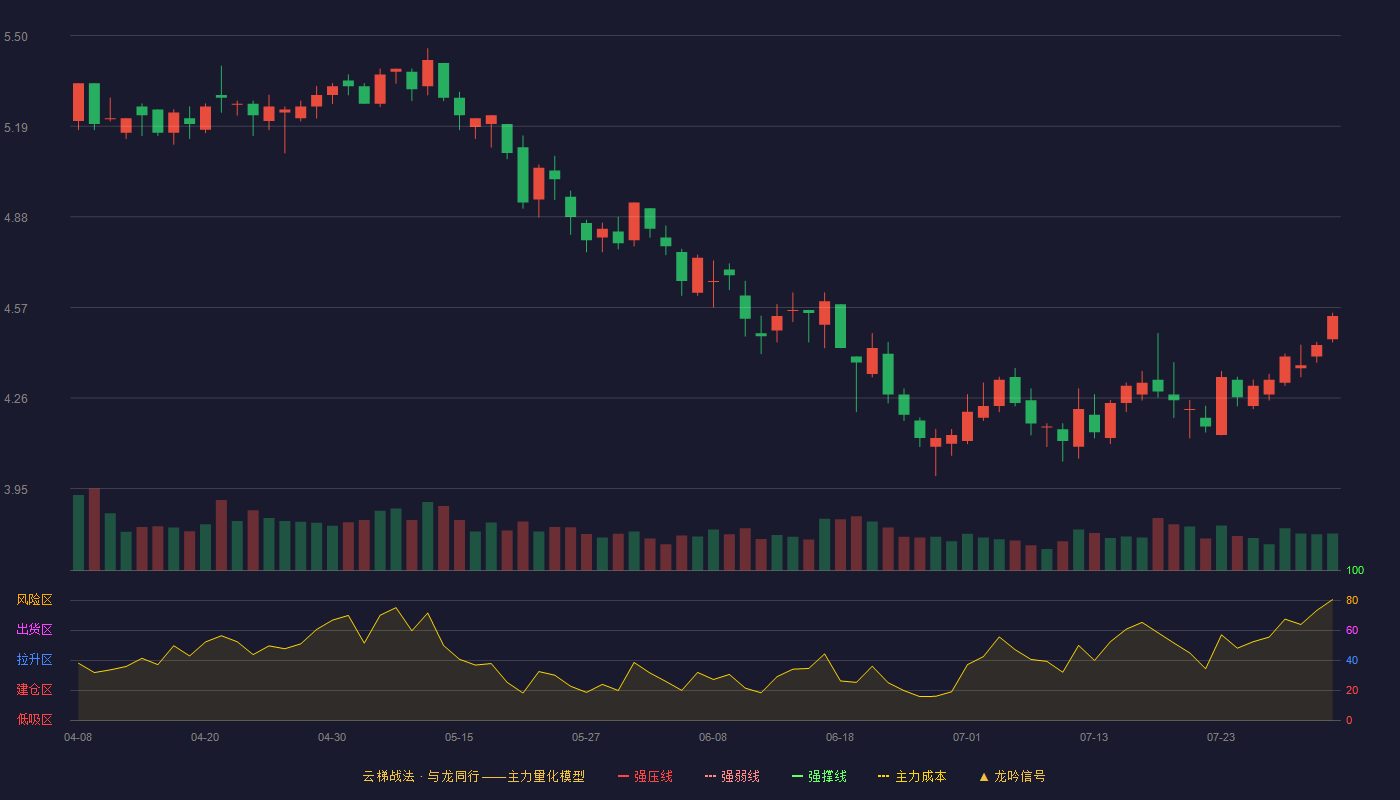Screen dimensions: 1400x800
Task: Toggle the 主力成本 legend series
Action: pyautogui.click(x=912, y=776)
